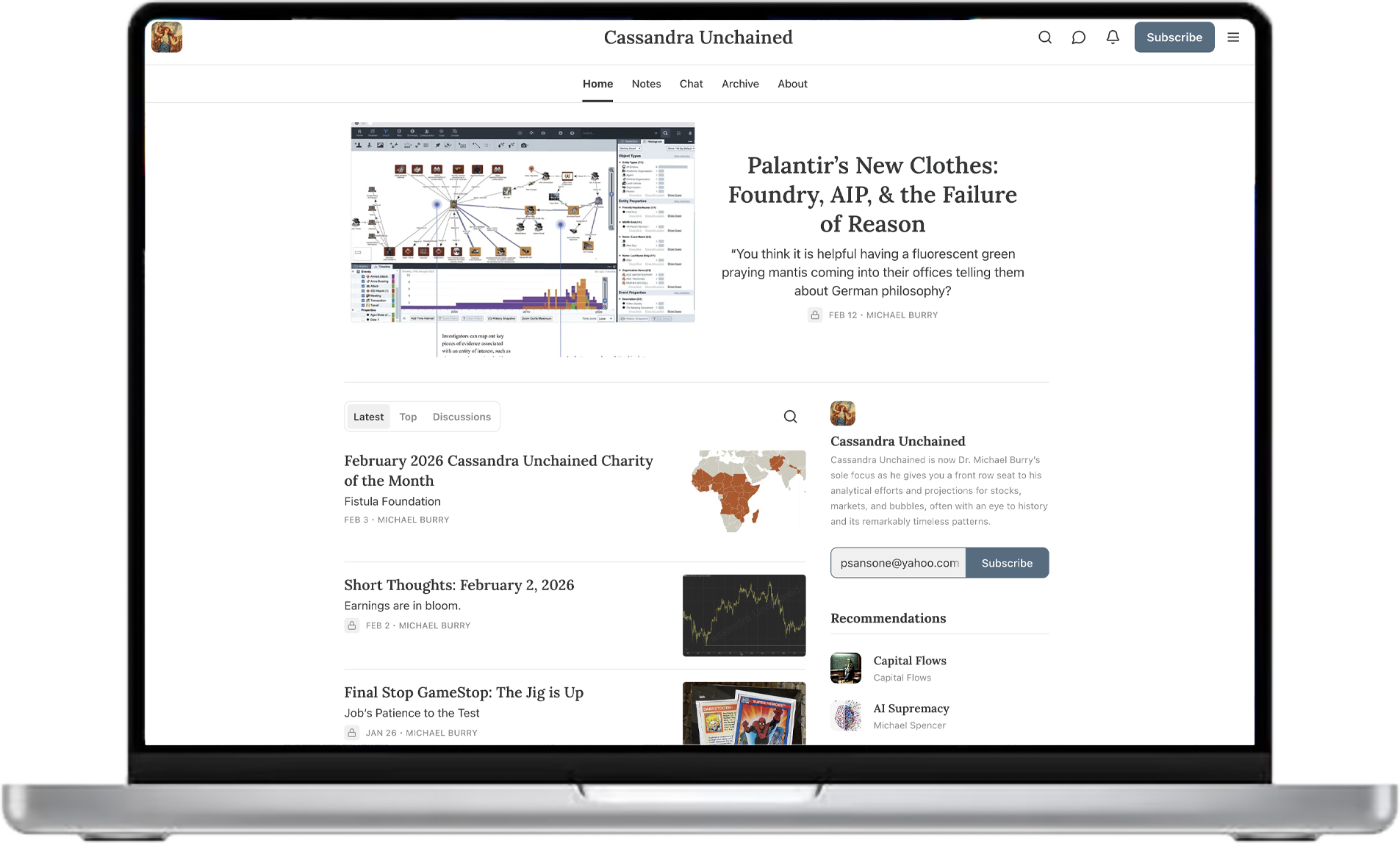1400x843 pixels.
Task: Switch to the Notes tab
Action: pyautogui.click(x=646, y=84)
